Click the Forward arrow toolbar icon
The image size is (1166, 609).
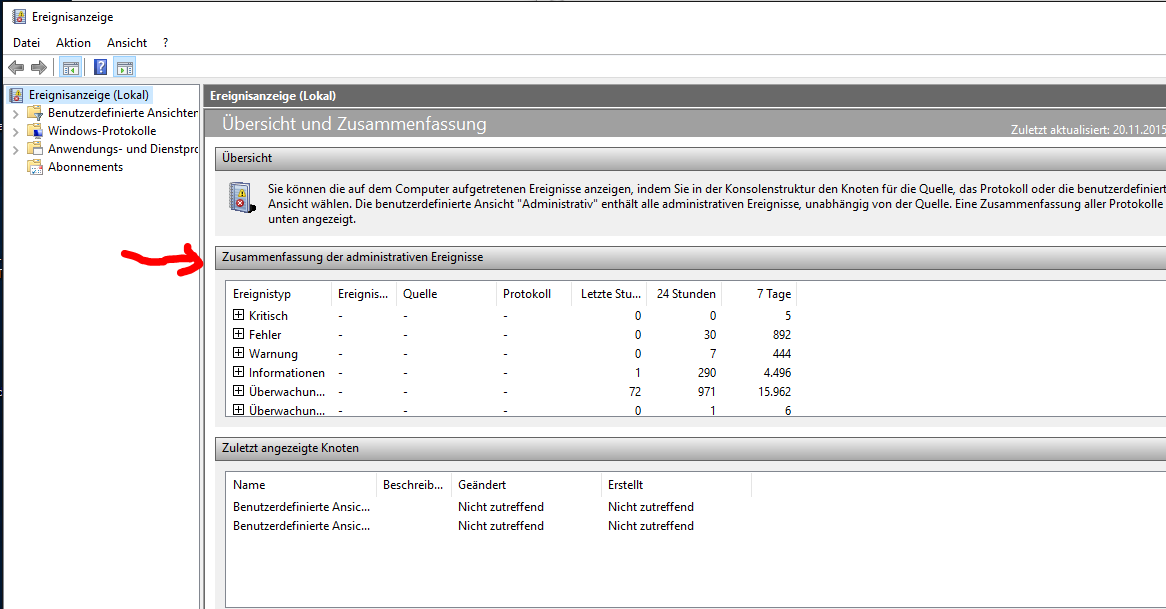click(x=39, y=68)
